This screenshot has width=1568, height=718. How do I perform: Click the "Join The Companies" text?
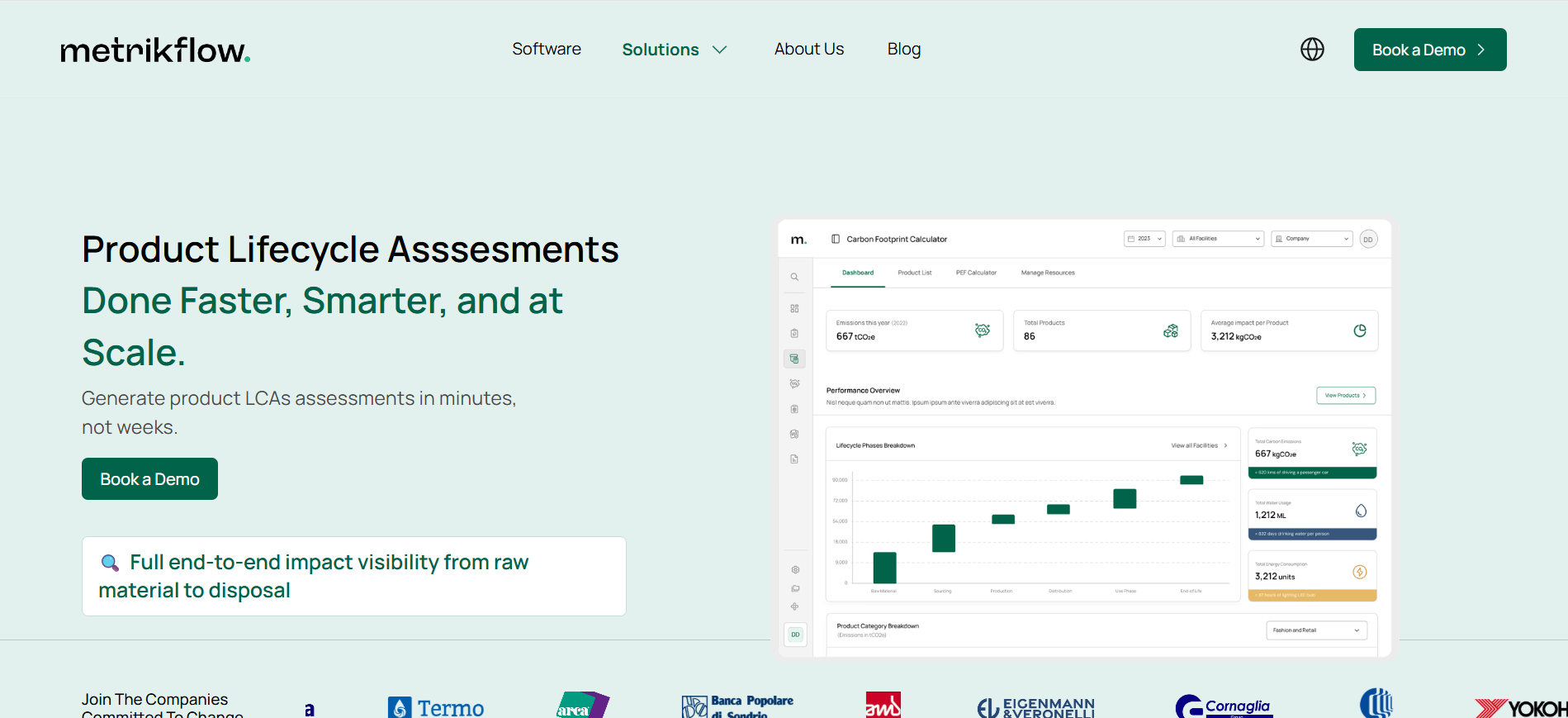154,700
